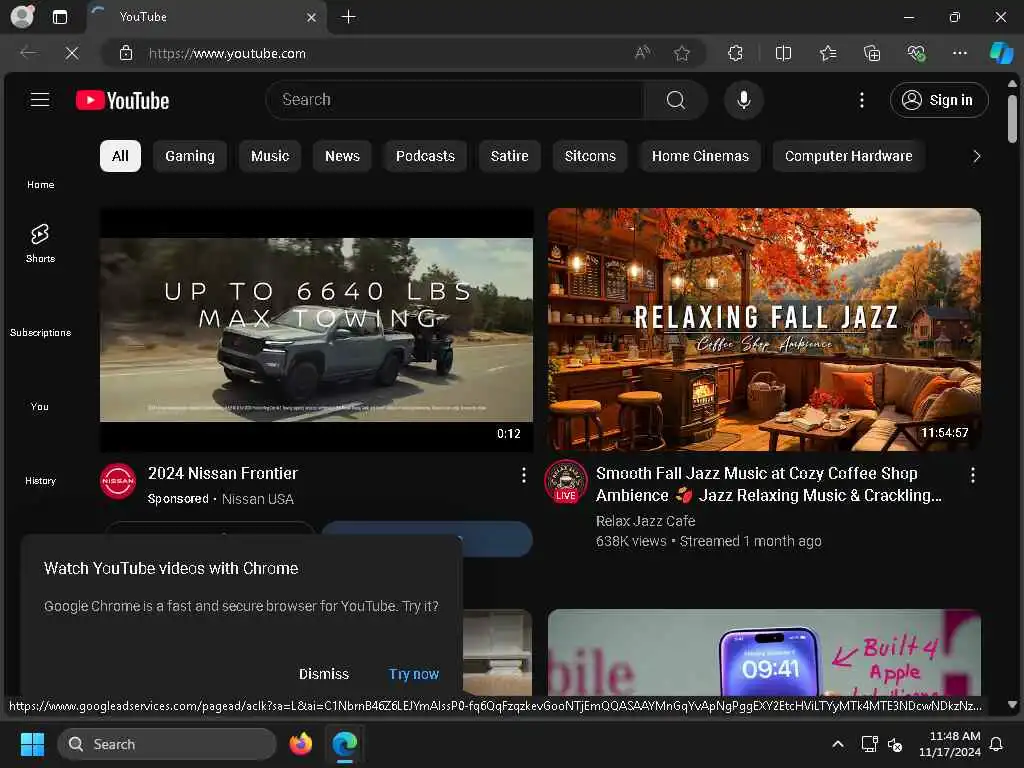Screen dimensions: 1024x768
Task: Open Edge Settings and more menu
Action: point(959,53)
